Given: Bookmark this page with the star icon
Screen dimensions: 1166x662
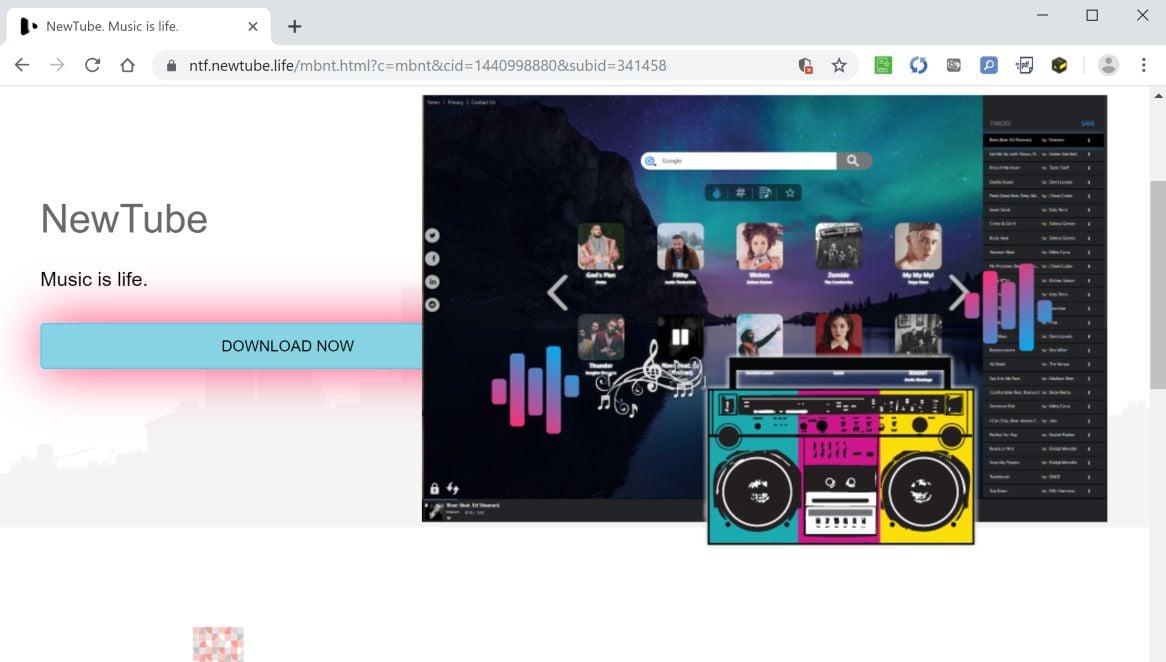Looking at the screenshot, I should pos(839,65).
